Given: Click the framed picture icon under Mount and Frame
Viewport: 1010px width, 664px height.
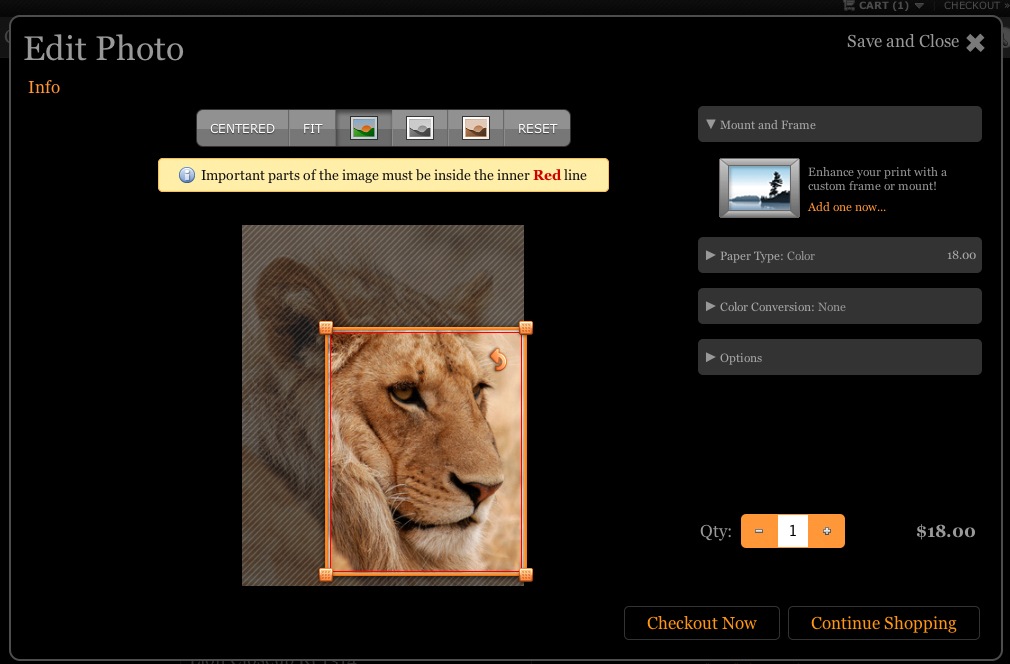Looking at the screenshot, I should [759, 188].
